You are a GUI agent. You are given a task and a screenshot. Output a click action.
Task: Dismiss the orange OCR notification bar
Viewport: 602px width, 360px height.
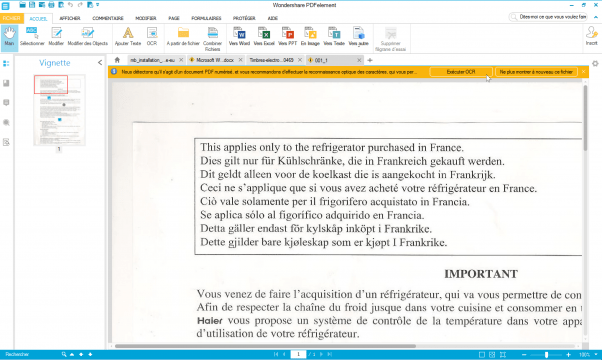(x=584, y=72)
